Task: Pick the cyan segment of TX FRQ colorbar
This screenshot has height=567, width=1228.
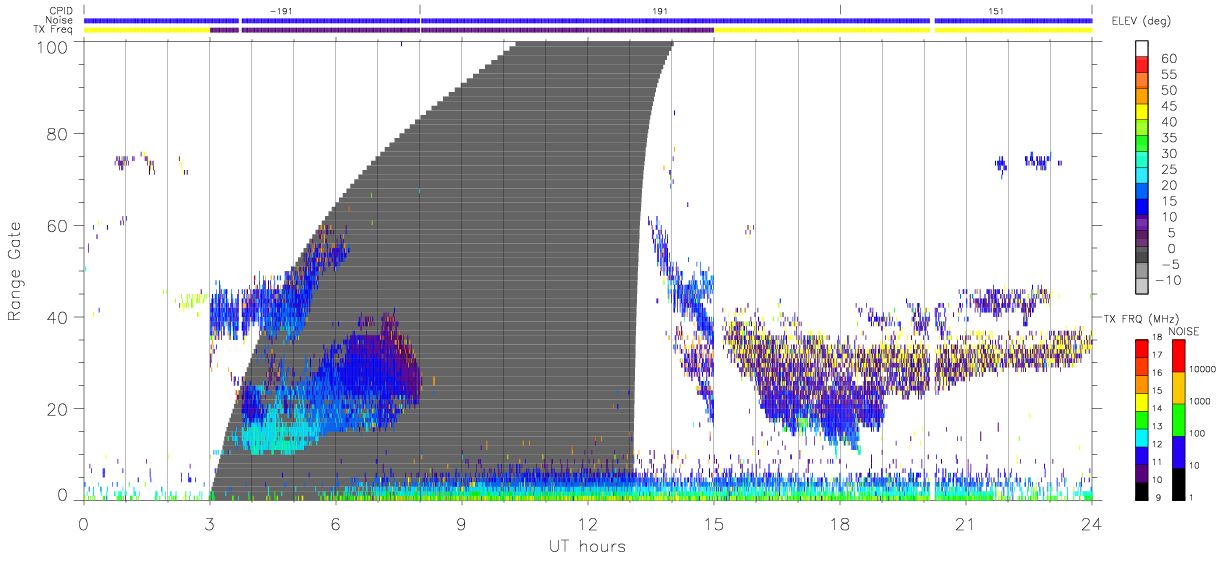Action: (1143, 437)
